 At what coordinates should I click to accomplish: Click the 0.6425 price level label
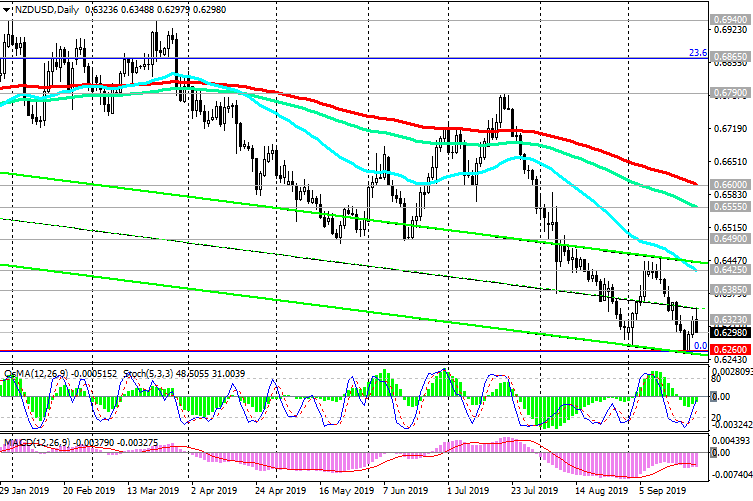[729, 269]
